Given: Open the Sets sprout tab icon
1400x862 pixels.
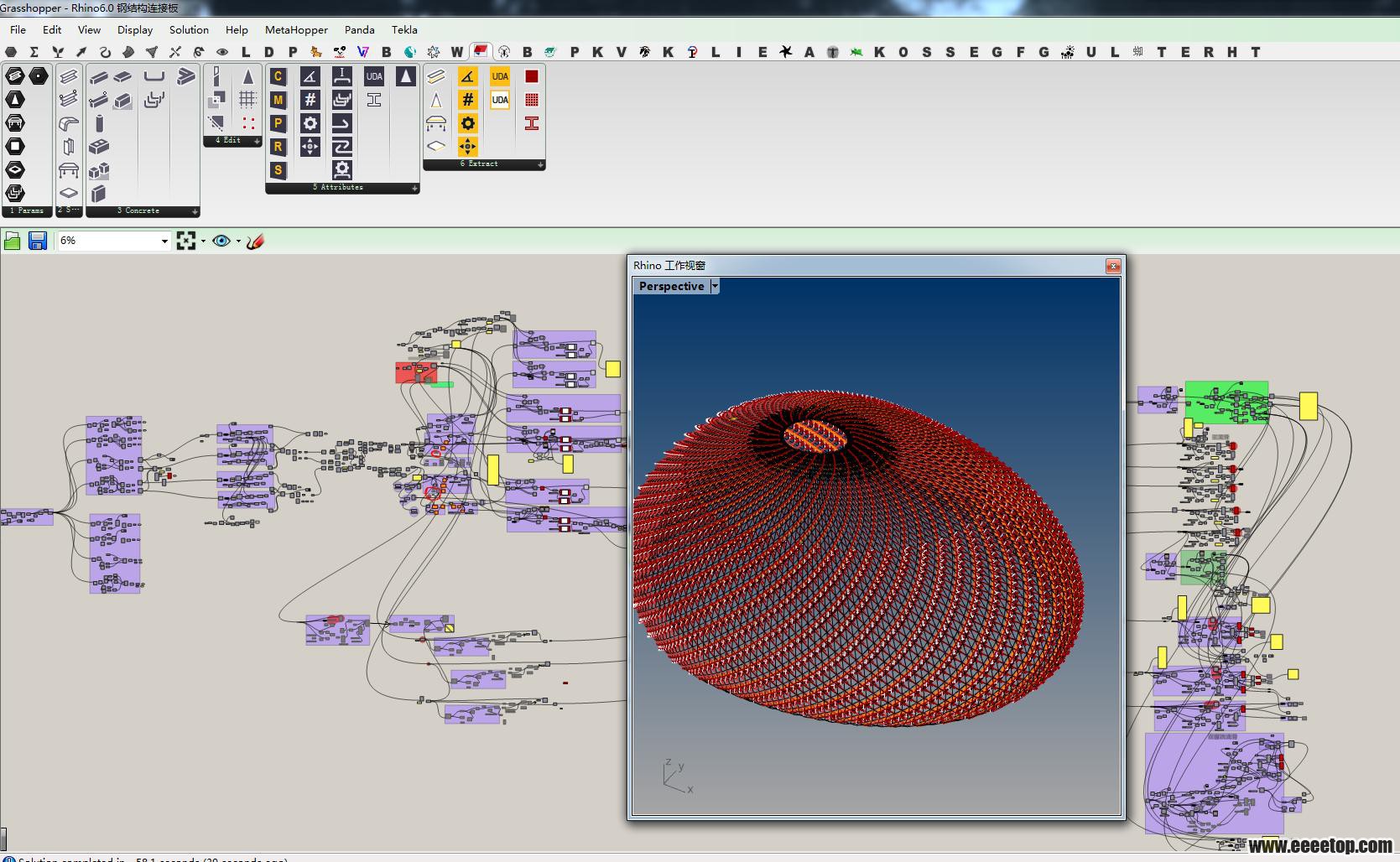Looking at the screenshot, I should pyautogui.click(x=58, y=52).
